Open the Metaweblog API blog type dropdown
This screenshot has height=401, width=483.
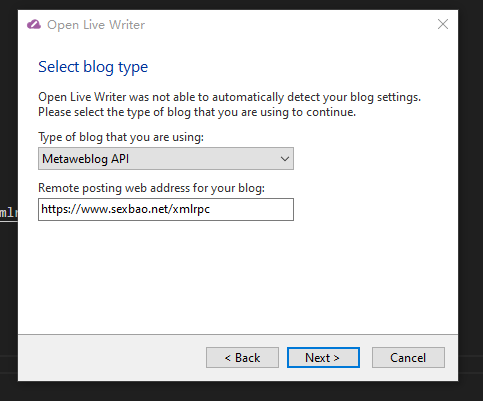pos(166,159)
